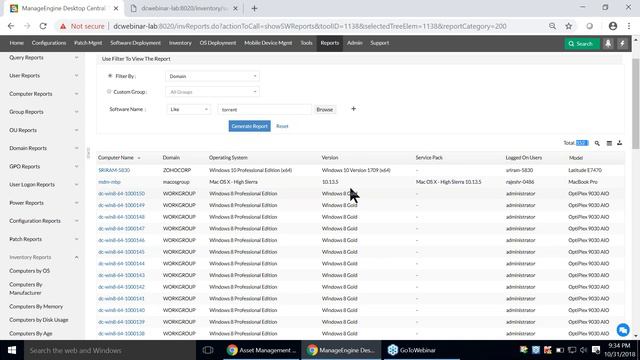This screenshot has height=360, width=640.
Task: Open dc-win8-64-1000150 computer link
Action: click(x=121, y=193)
